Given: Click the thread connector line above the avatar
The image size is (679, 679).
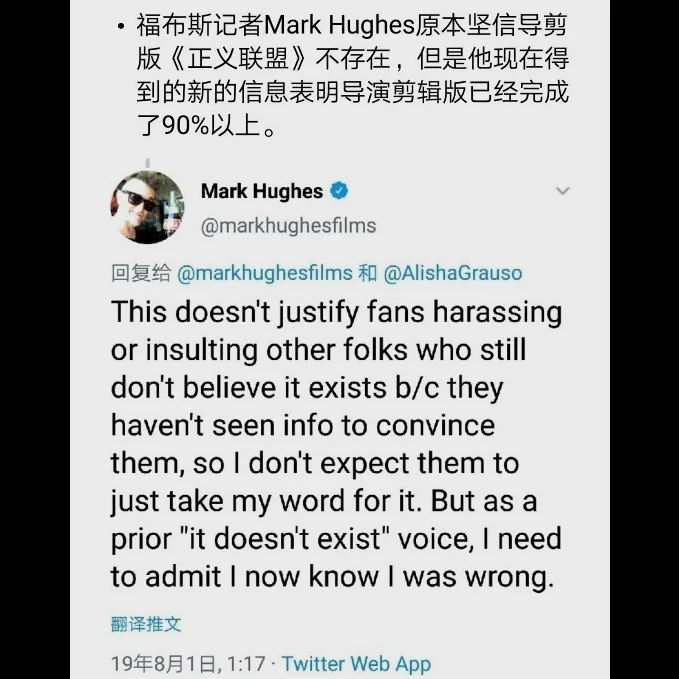Looking at the screenshot, I should [148, 163].
